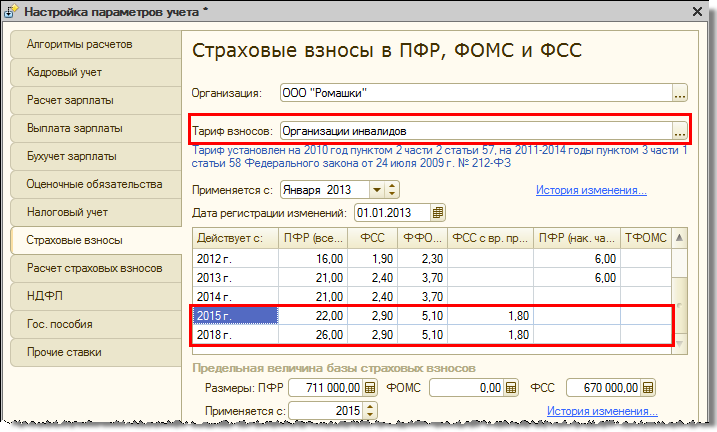Click ellipsis button in Организация field
717x432 pixels.
coord(680,93)
